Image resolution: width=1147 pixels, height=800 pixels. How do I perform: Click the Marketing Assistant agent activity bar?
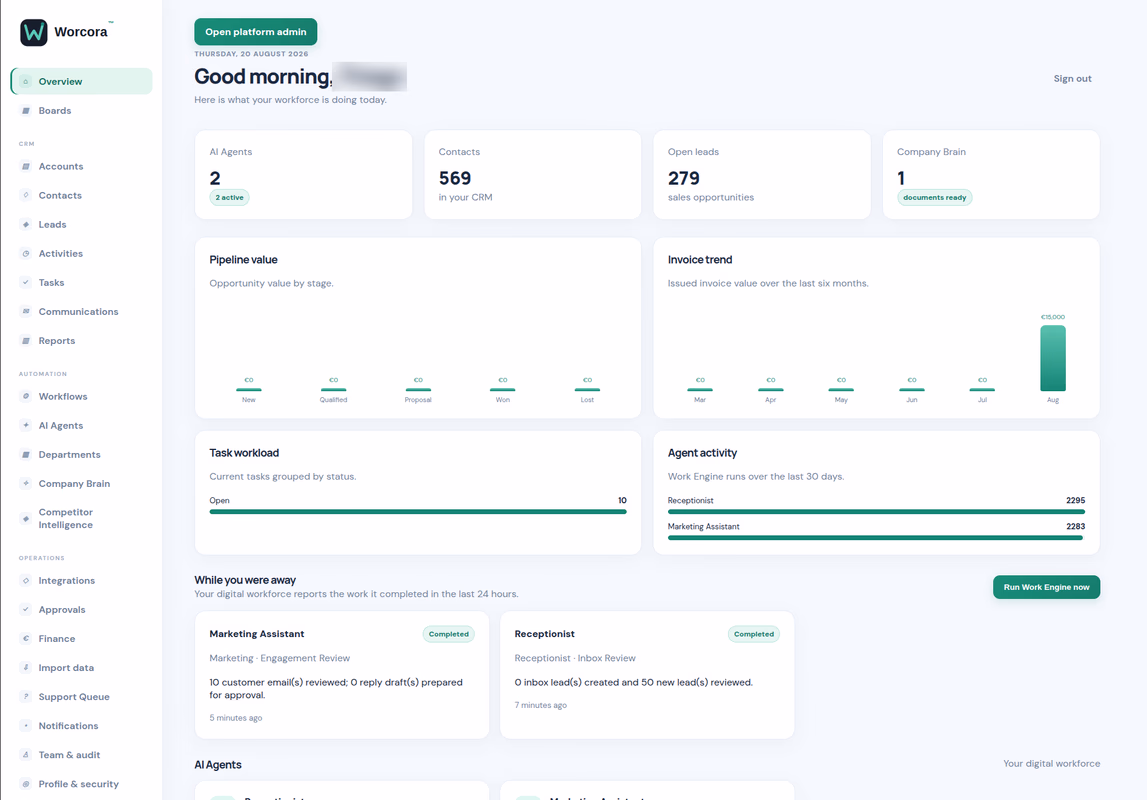click(x=875, y=537)
